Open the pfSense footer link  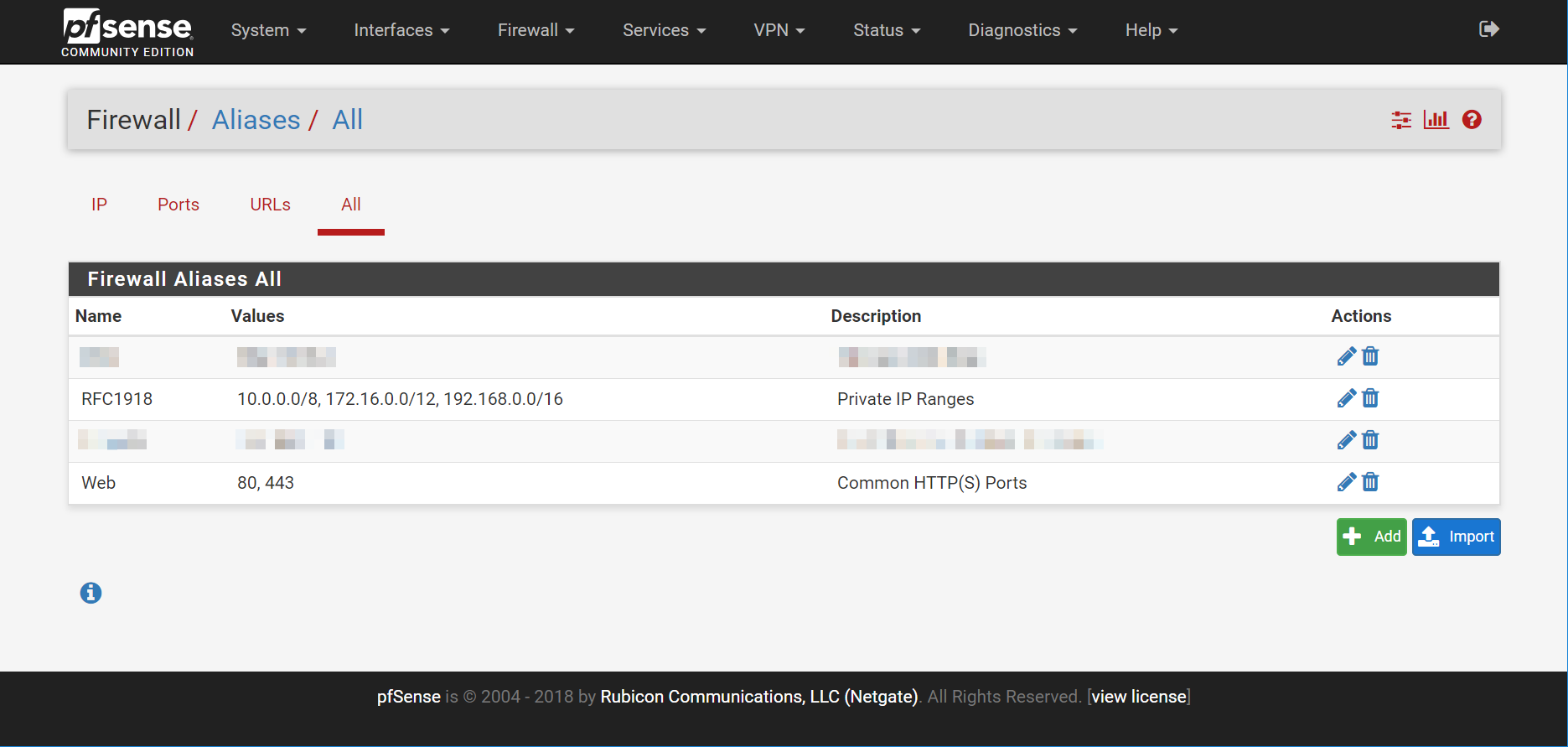(x=408, y=697)
